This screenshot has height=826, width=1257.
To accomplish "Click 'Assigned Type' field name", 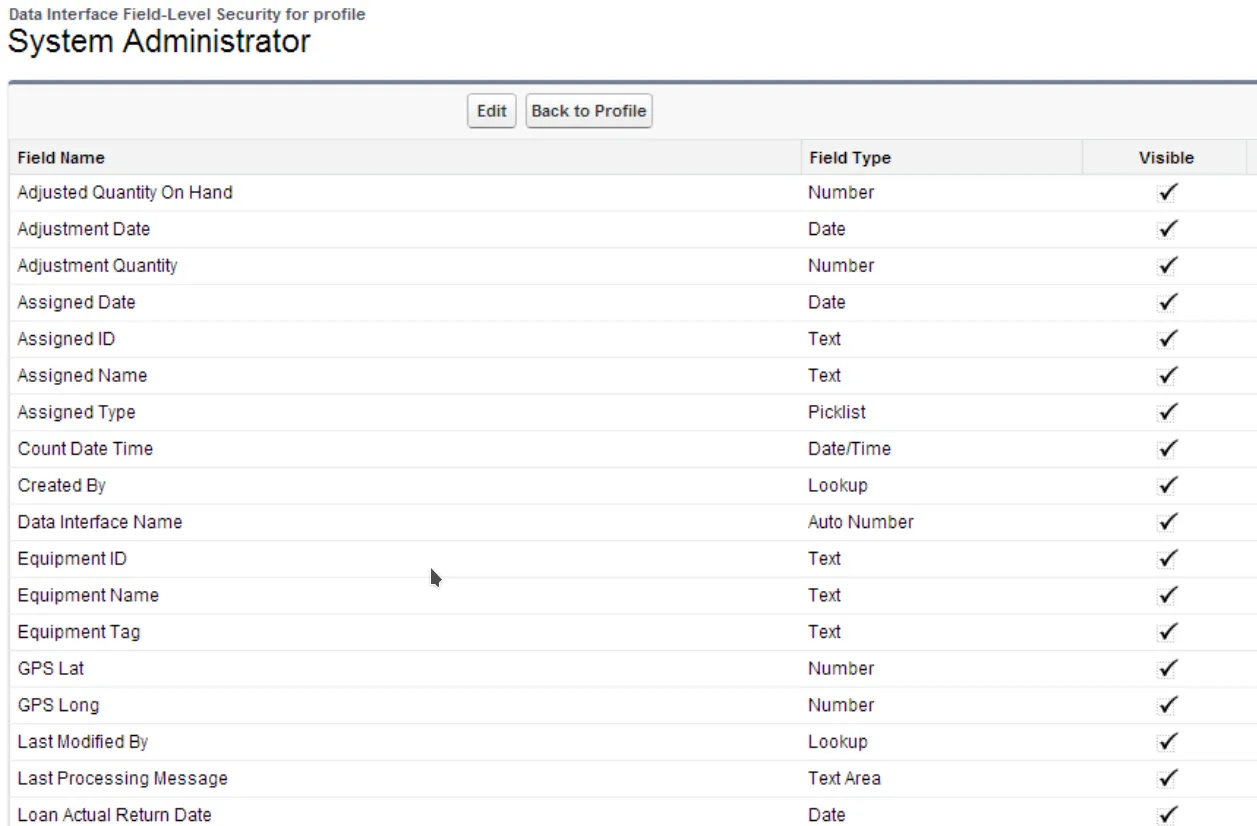I will point(76,412).
